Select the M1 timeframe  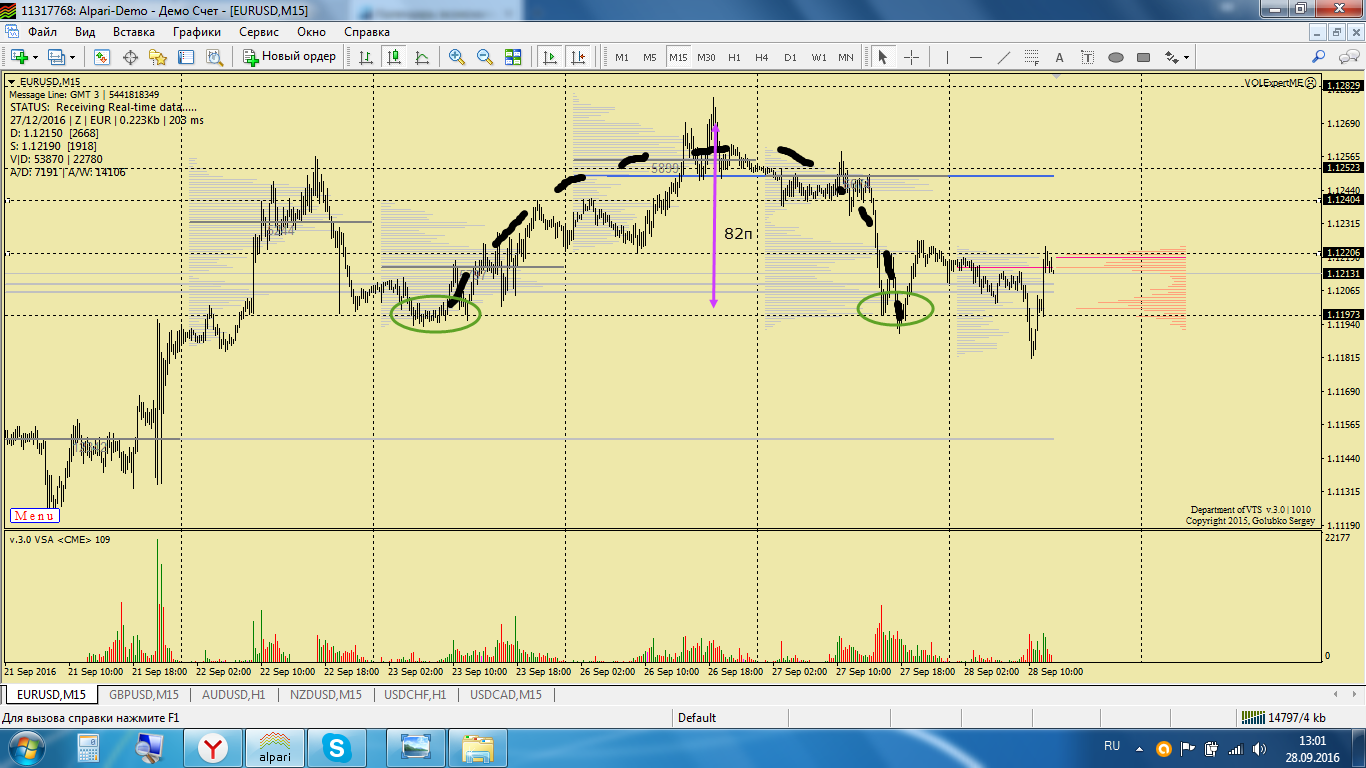click(x=622, y=57)
